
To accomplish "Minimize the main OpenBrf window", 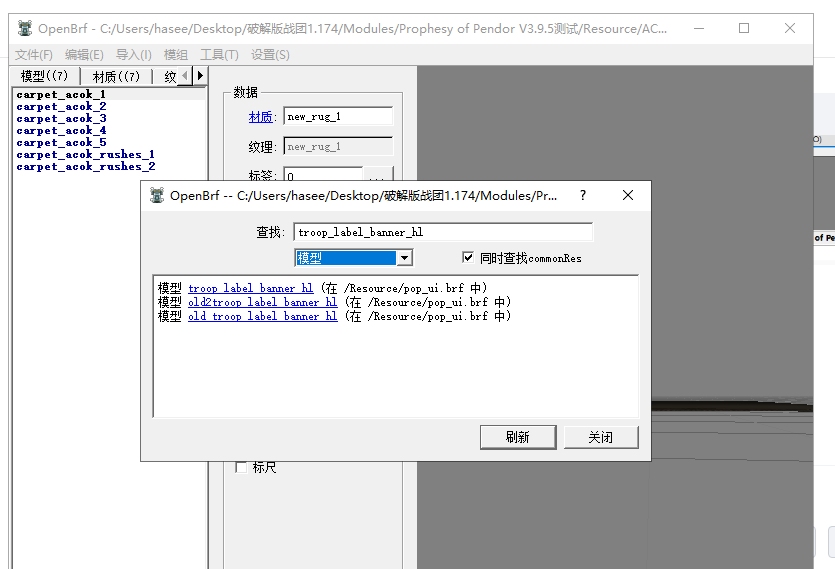I will pyautogui.click(x=699, y=28).
